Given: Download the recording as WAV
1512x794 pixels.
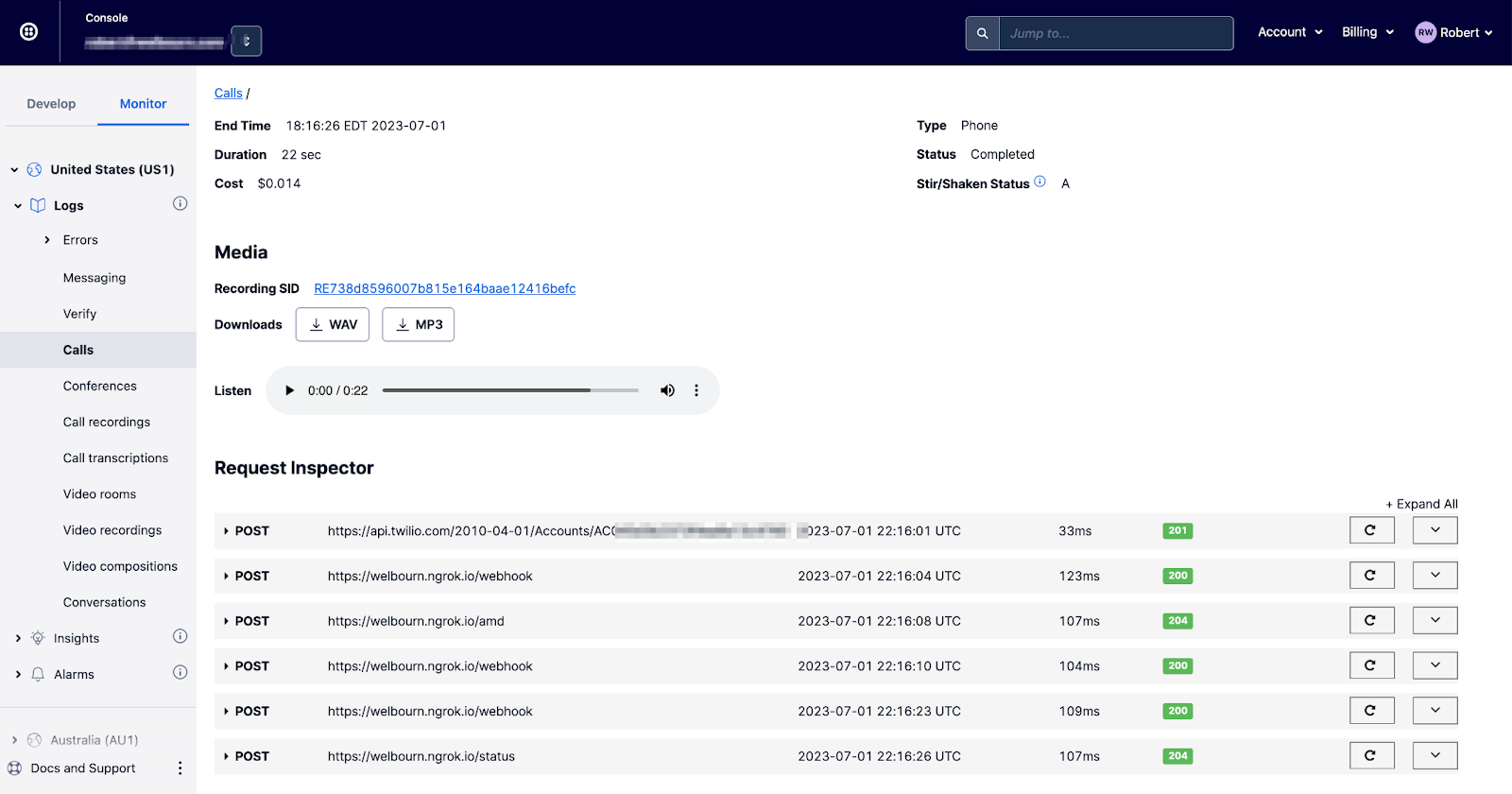Looking at the screenshot, I should tap(333, 324).
